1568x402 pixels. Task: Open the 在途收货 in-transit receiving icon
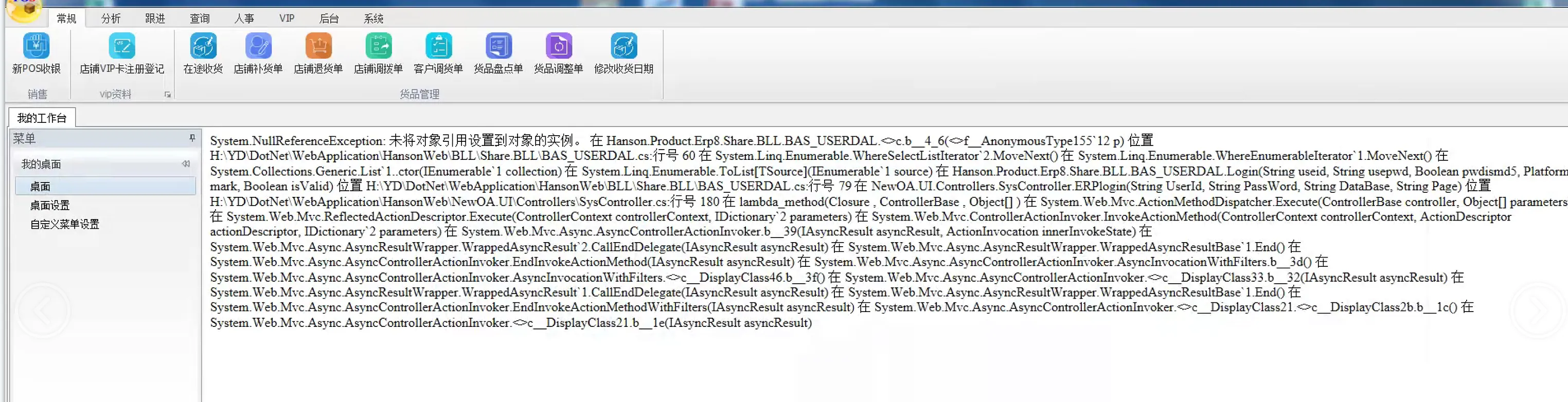point(203,46)
